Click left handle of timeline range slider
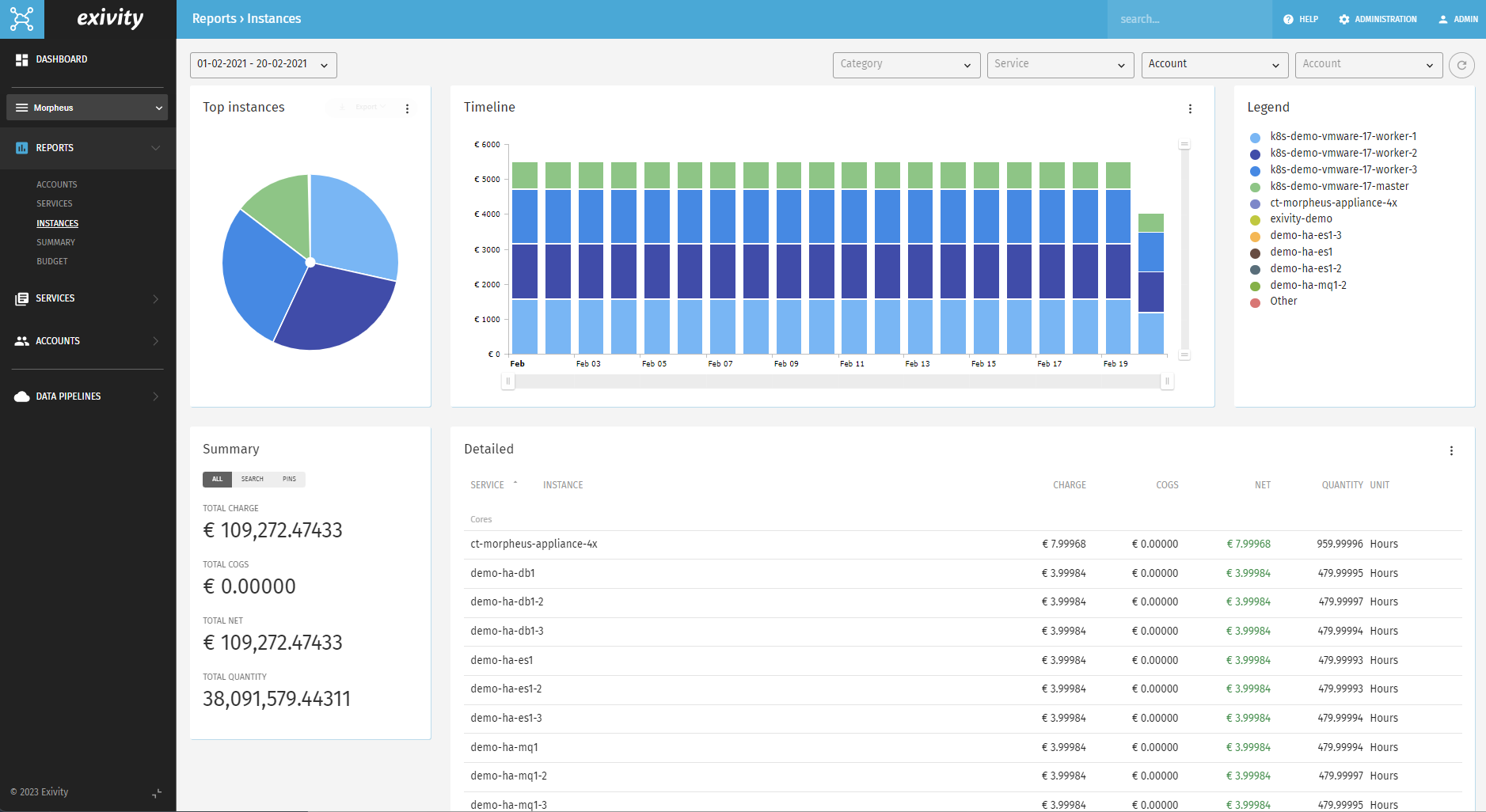 tap(508, 381)
